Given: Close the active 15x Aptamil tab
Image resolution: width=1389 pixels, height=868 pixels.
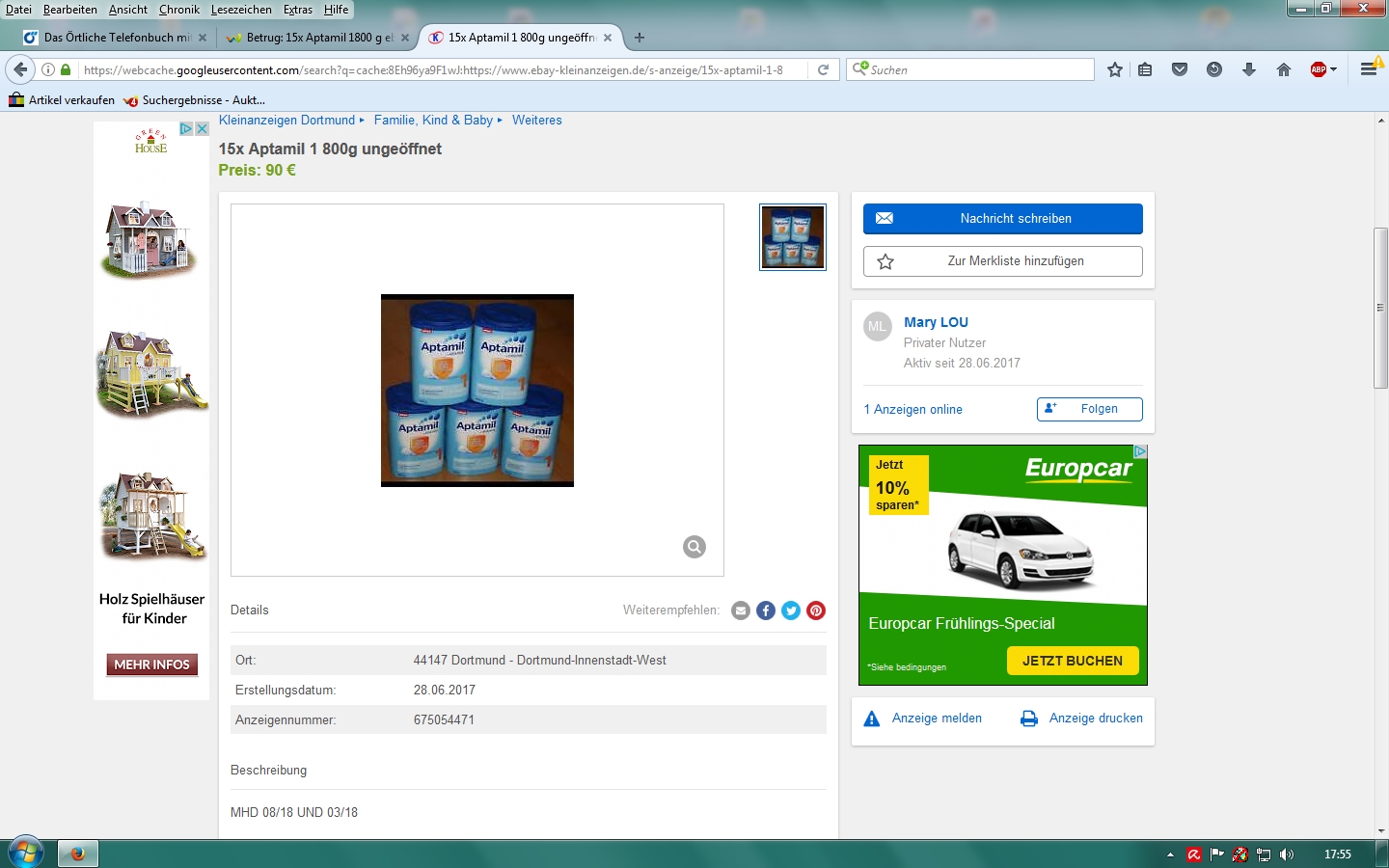Looking at the screenshot, I should tap(608, 38).
